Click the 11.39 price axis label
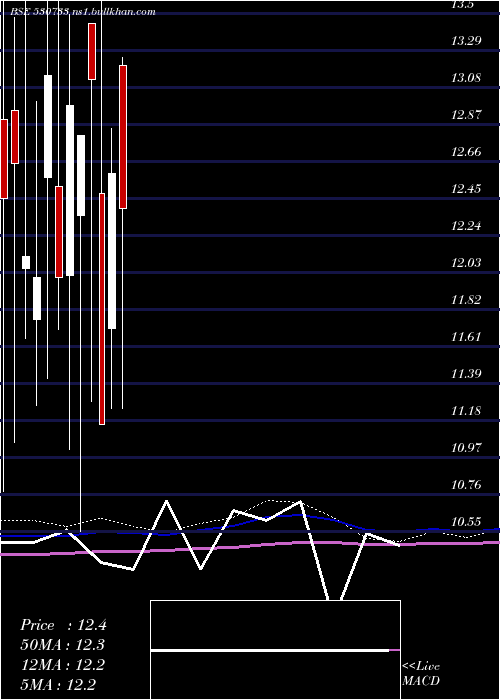Image resolution: width=500 pixels, height=700 pixels. [x=466, y=374]
